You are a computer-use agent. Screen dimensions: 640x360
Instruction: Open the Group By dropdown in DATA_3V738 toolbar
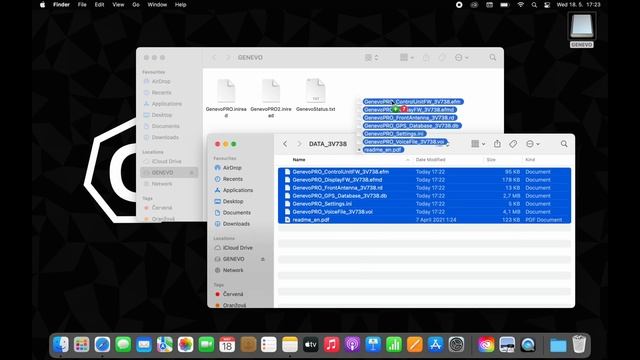tap(478, 144)
